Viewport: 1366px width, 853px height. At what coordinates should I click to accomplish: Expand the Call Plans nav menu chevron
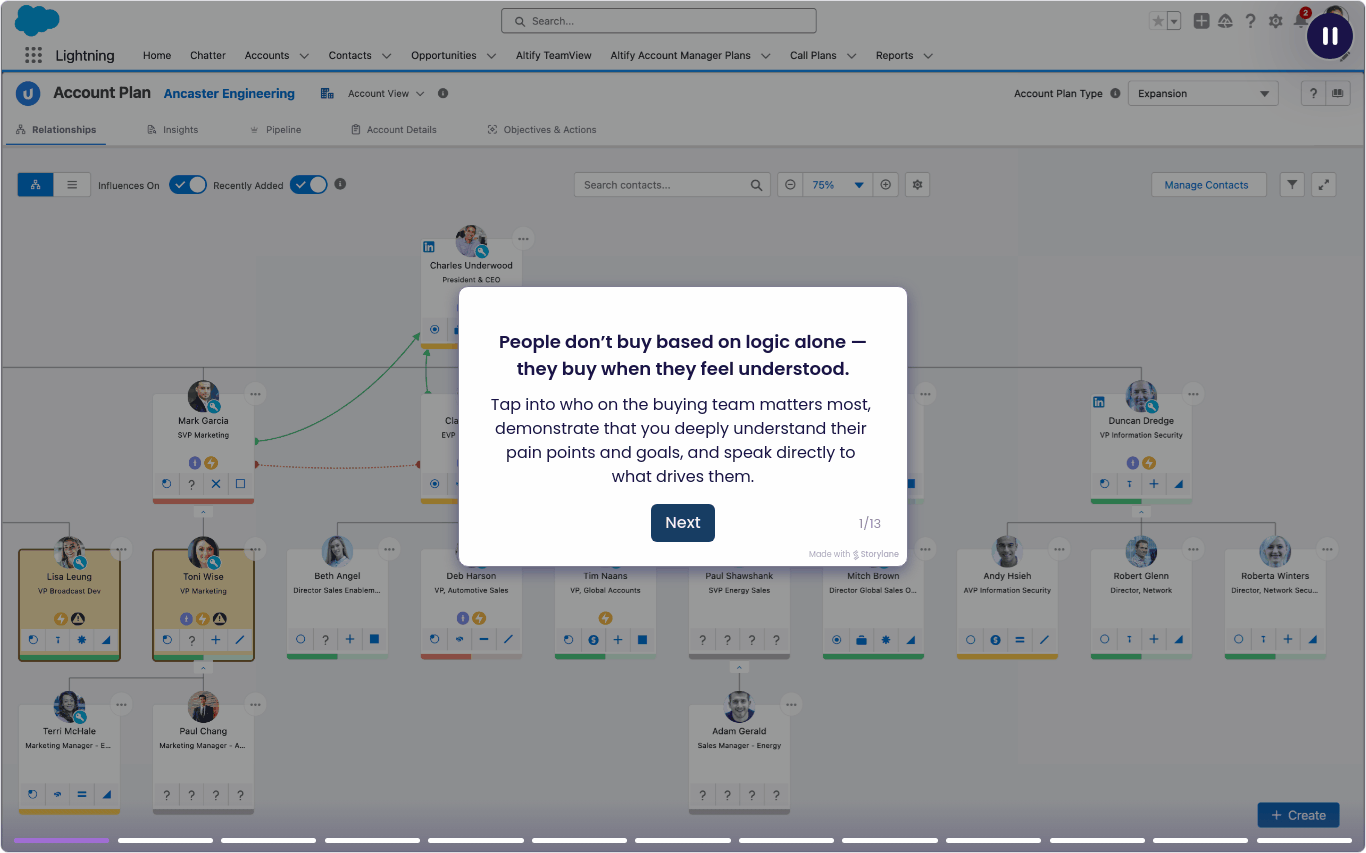point(852,56)
